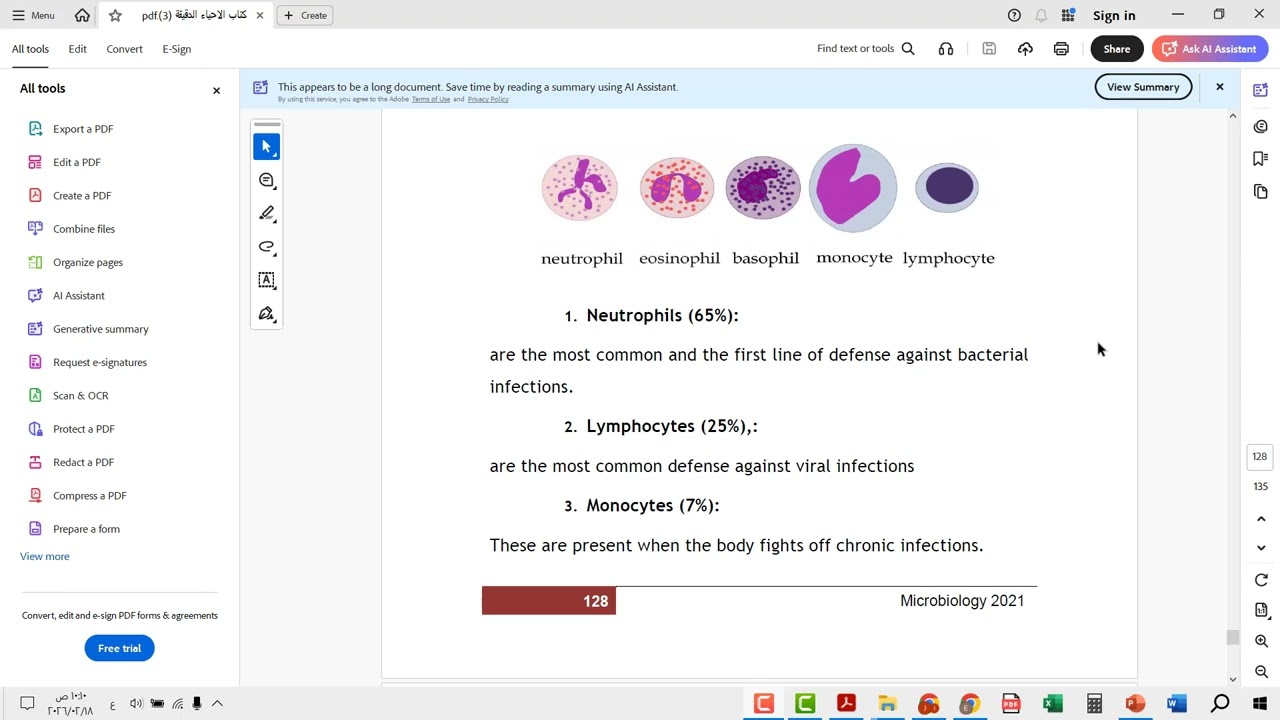This screenshot has width=1280, height=720.
Task: Close the All tools panel
Action: [x=216, y=90]
